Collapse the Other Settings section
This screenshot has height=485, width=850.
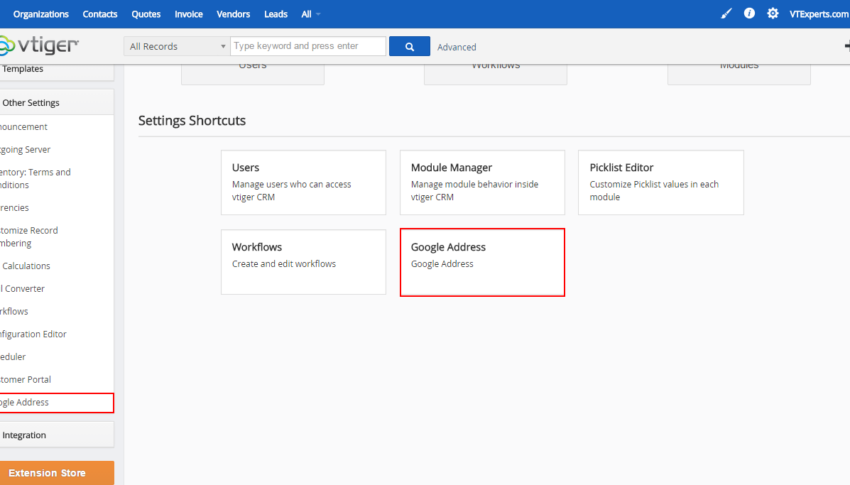pos(56,102)
